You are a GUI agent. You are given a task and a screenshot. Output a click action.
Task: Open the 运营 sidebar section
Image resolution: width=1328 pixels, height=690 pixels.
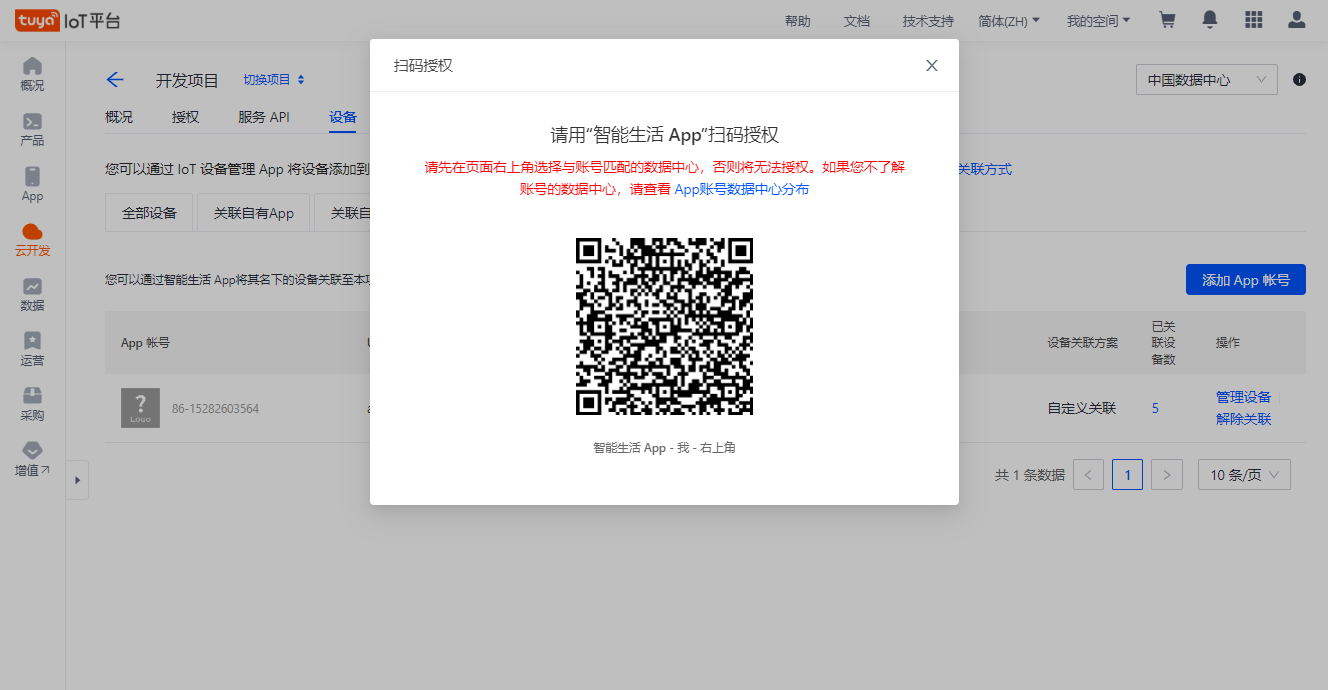click(x=32, y=349)
